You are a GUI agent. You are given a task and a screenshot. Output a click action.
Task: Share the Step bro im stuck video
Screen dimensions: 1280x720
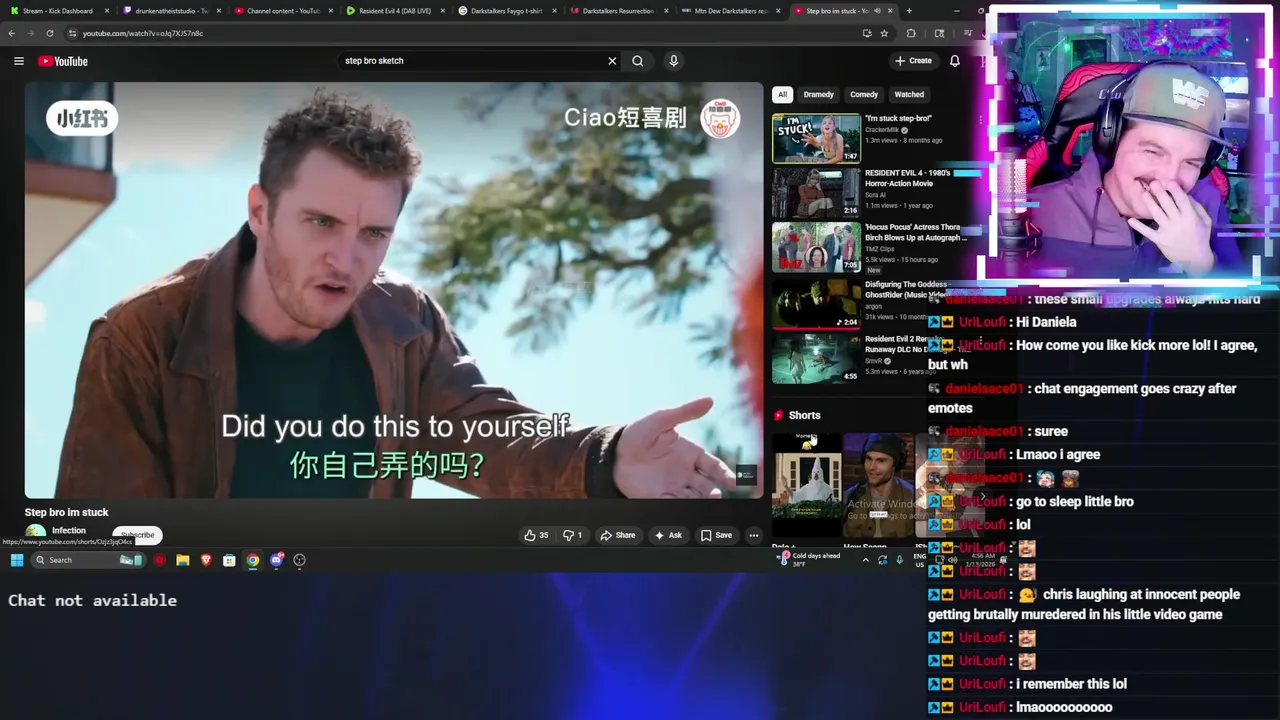tap(617, 535)
